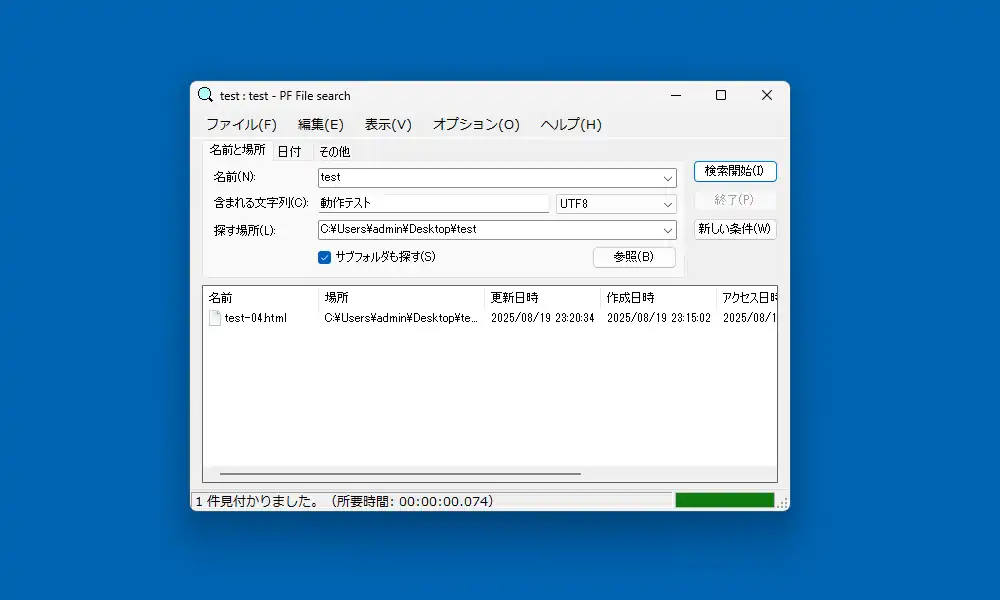The width and height of the screenshot is (1000, 600).
Task: Expand the 探す場所 folder path dropdown
Action: [669, 229]
